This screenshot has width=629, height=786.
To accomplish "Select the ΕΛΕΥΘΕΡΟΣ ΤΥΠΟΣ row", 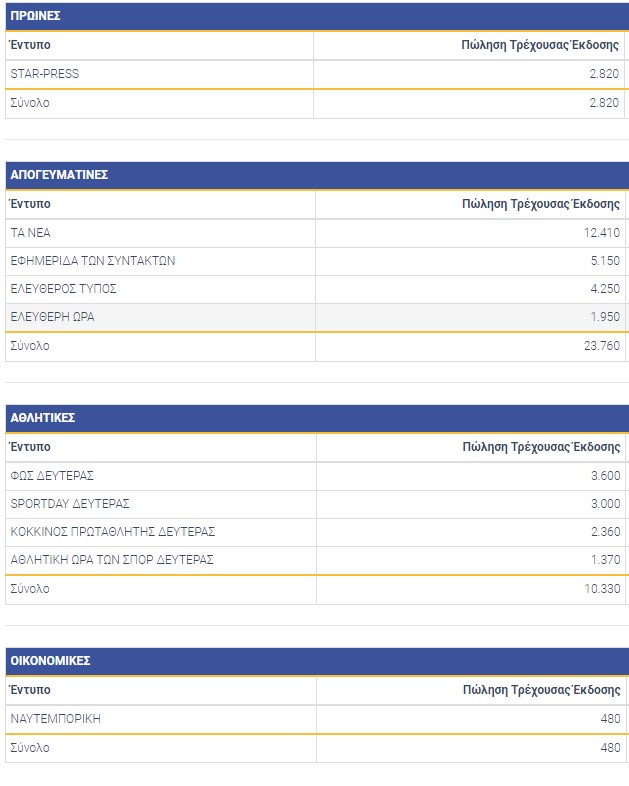I will click(x=63, y=289).
